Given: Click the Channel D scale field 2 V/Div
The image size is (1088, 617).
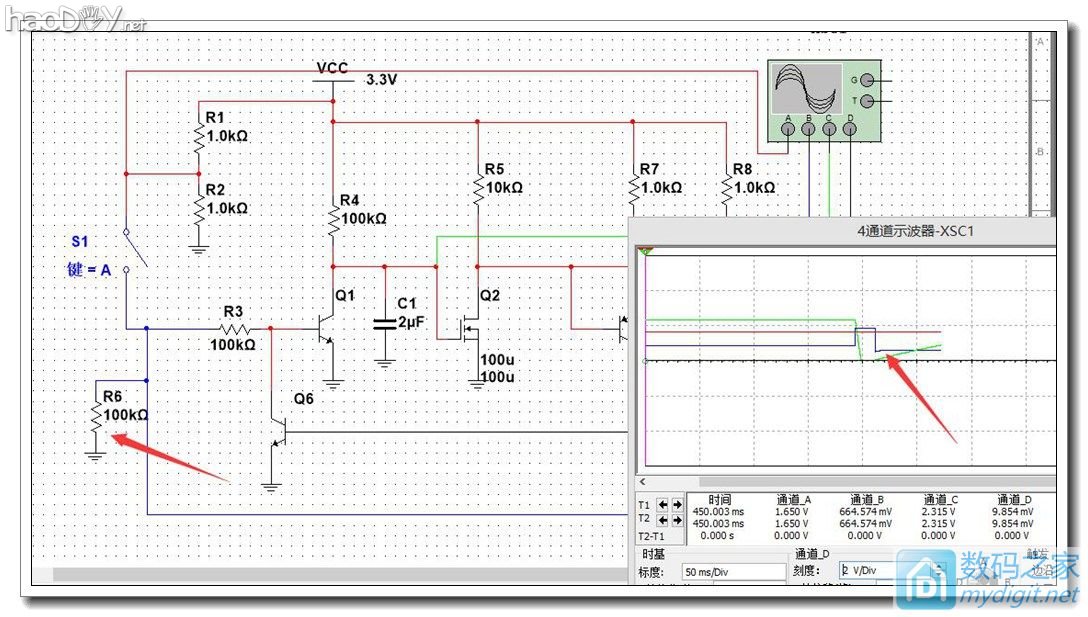Looking at the screenshot, I should click(864, 571).
